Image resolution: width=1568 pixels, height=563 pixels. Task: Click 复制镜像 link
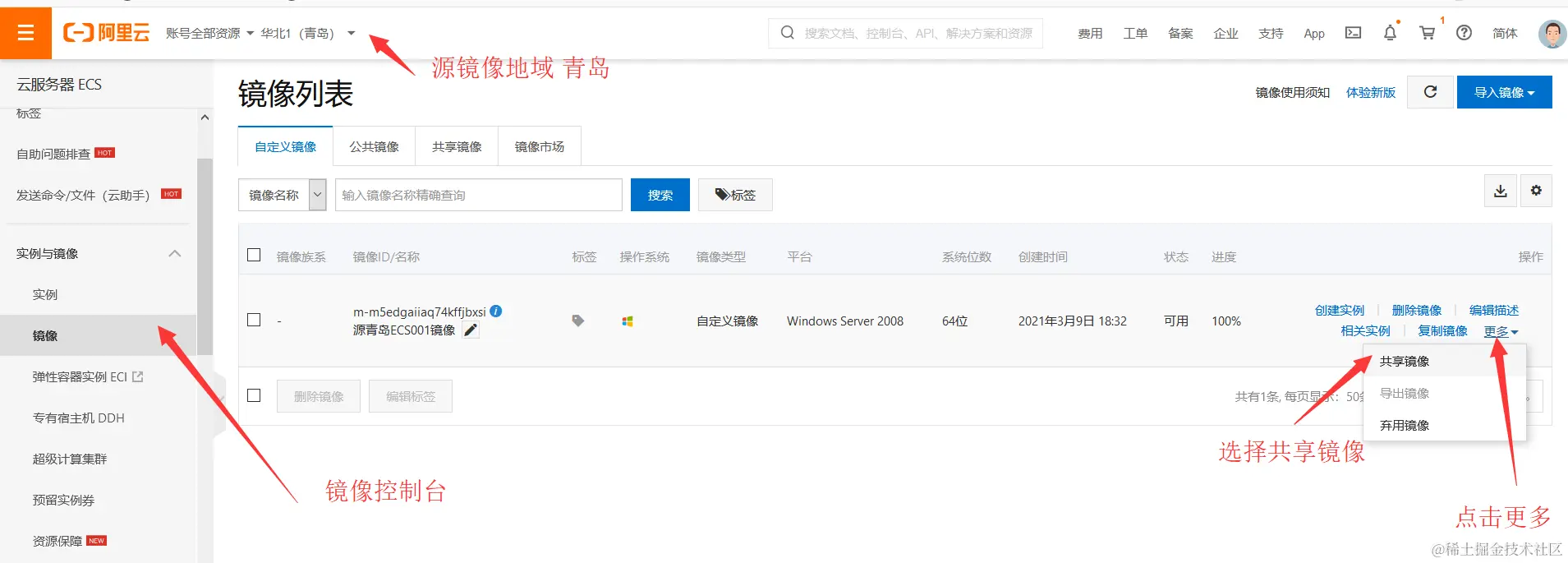pos(1442,330)
